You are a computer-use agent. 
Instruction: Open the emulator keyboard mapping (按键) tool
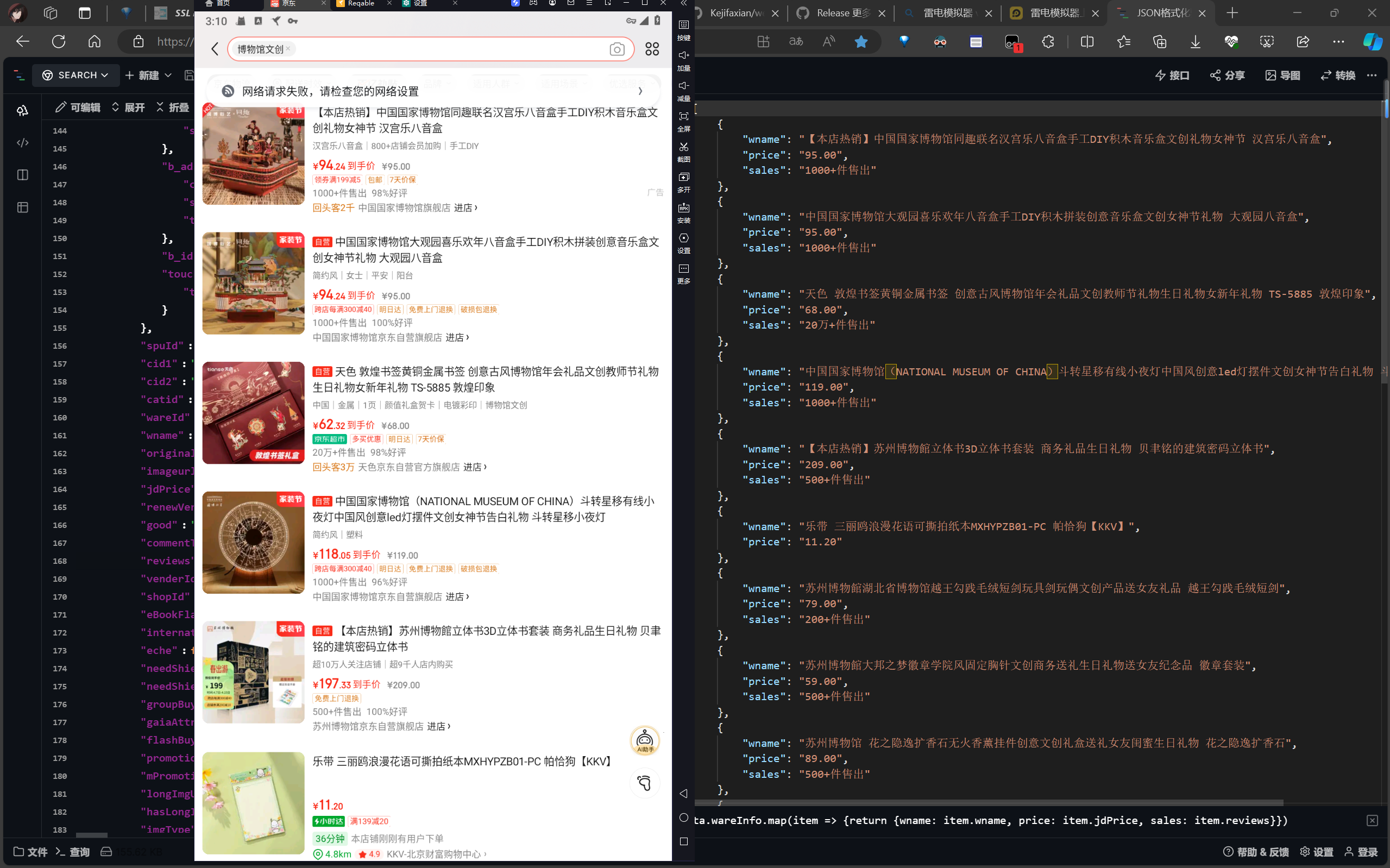click(683, 30)
